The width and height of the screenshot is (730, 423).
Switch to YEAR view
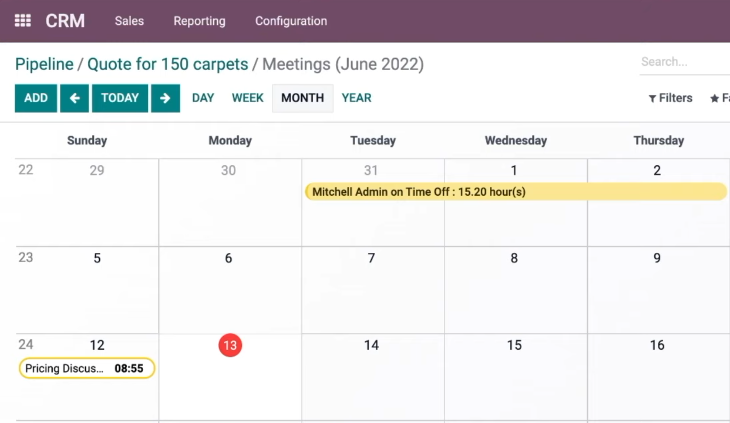[357, 98]
